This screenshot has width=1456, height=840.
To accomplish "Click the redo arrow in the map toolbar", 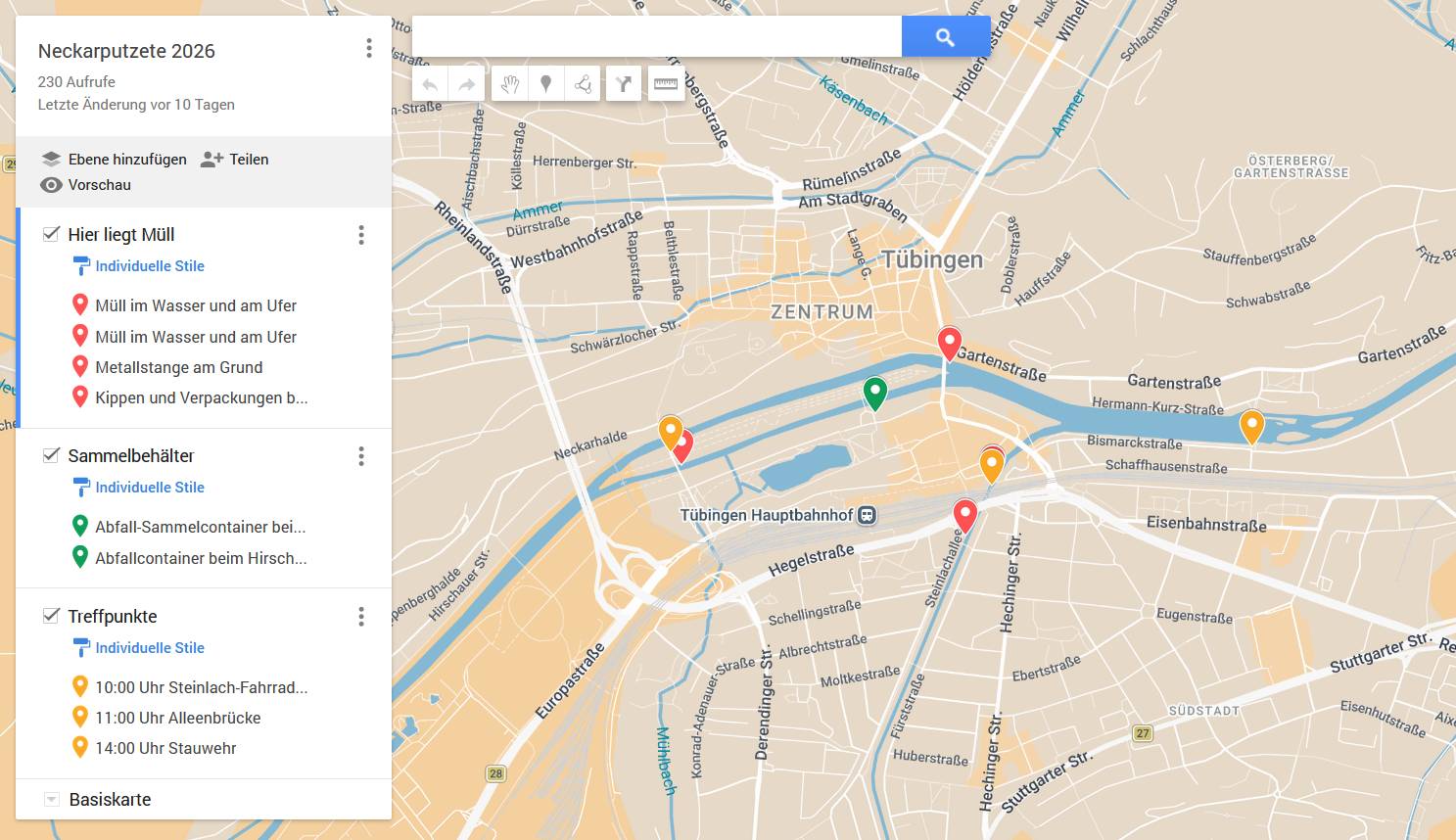I will 467,84.
